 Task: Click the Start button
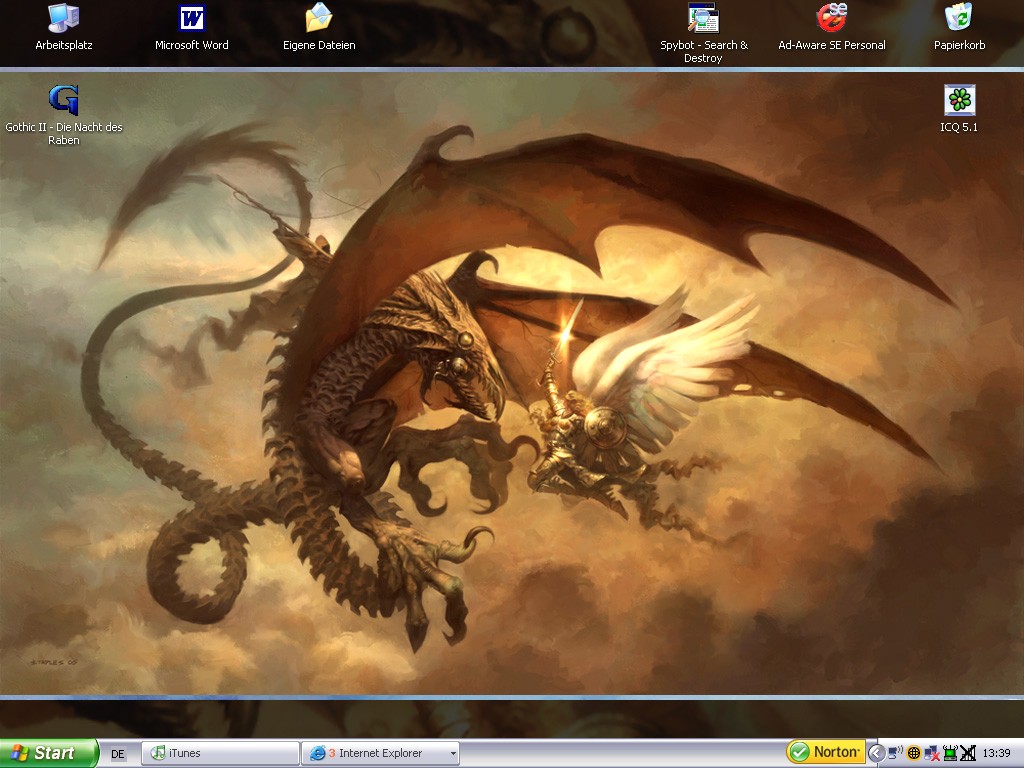[x=48, y=753]
